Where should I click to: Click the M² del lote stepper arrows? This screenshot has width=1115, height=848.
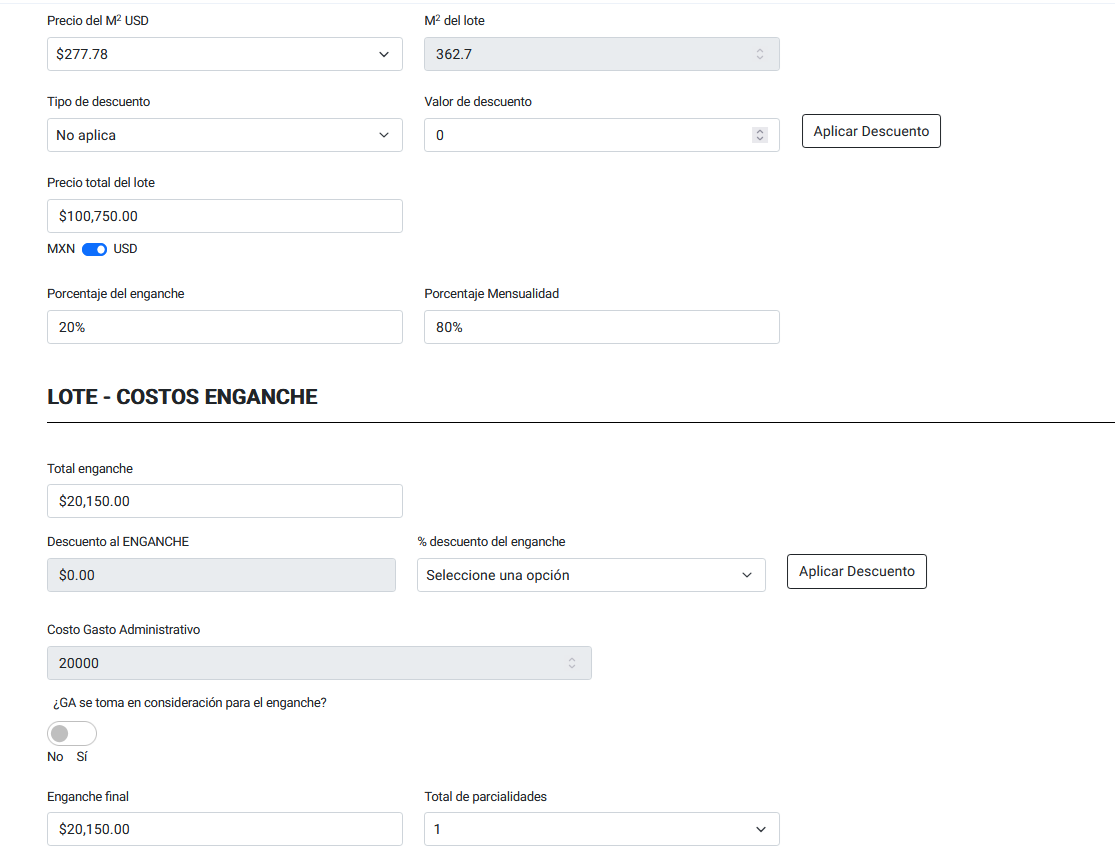(x=759, y=54)
